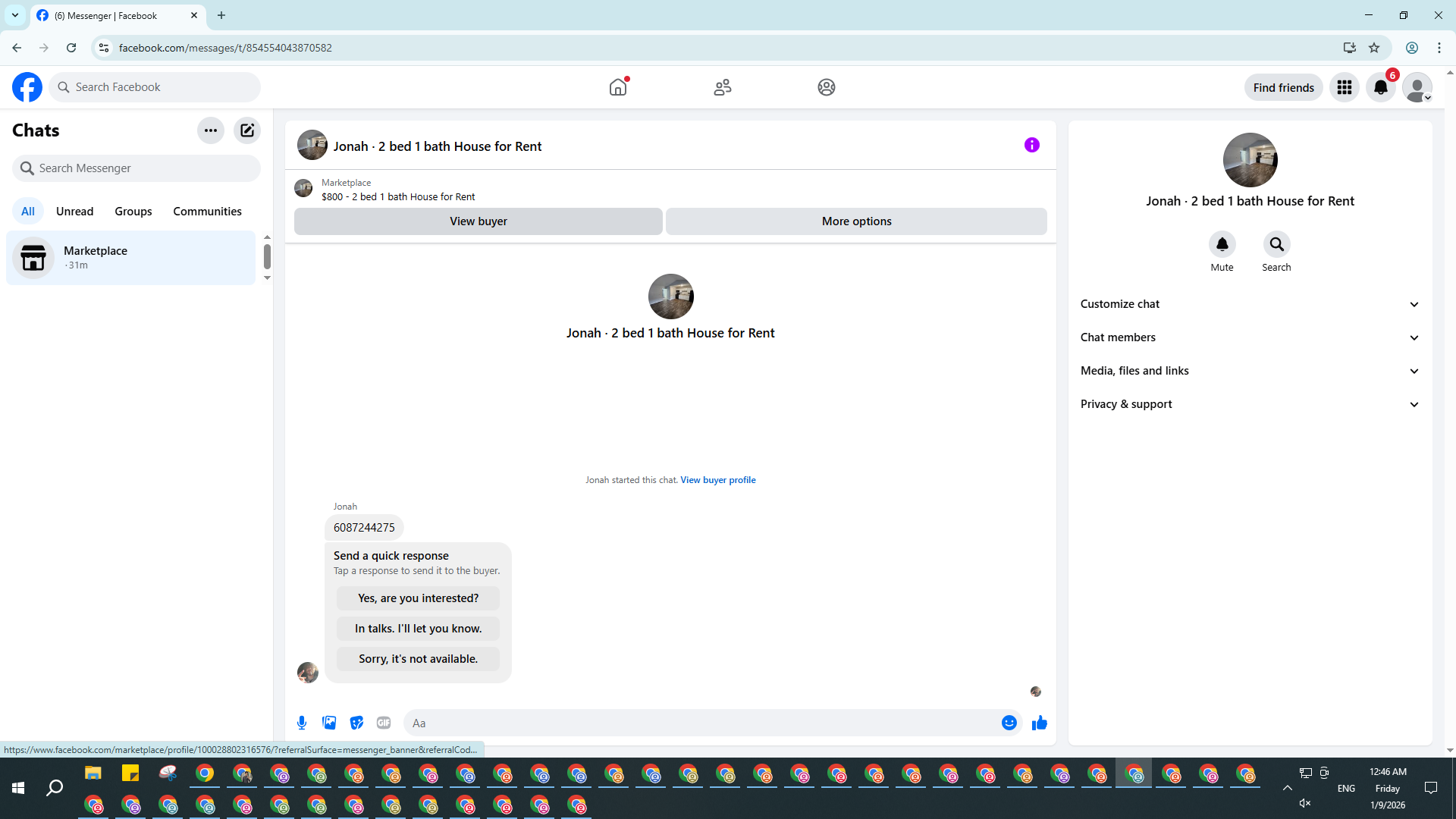Go to the Home feed icon
Screen dimensions: 1456x819
click(618, 87)
